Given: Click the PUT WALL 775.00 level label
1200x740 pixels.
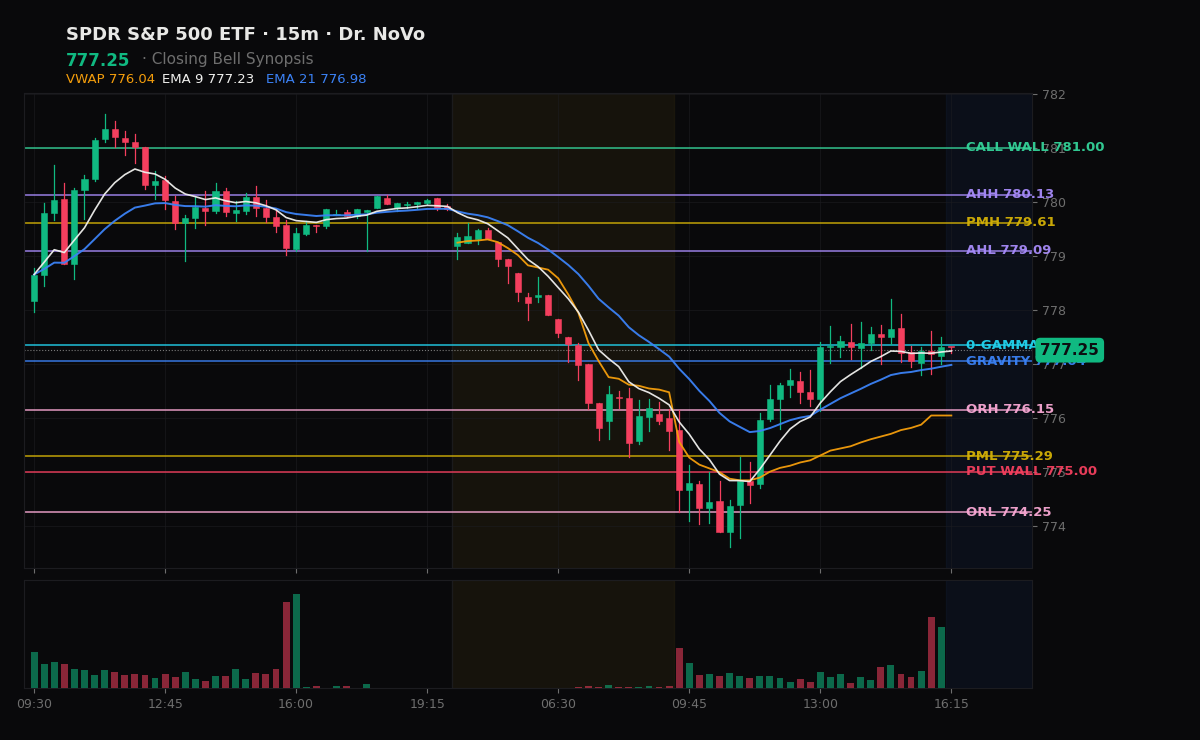Looking at the screenshot, I should point(1031,471).
